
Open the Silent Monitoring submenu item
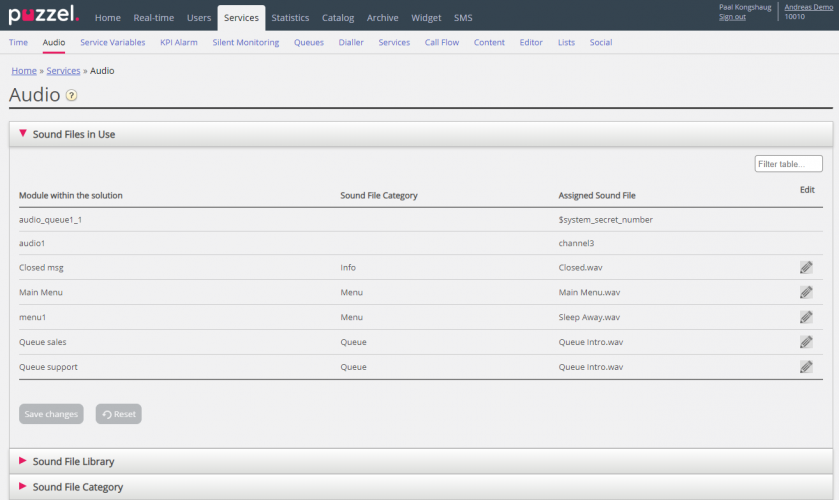coord(246,42)
